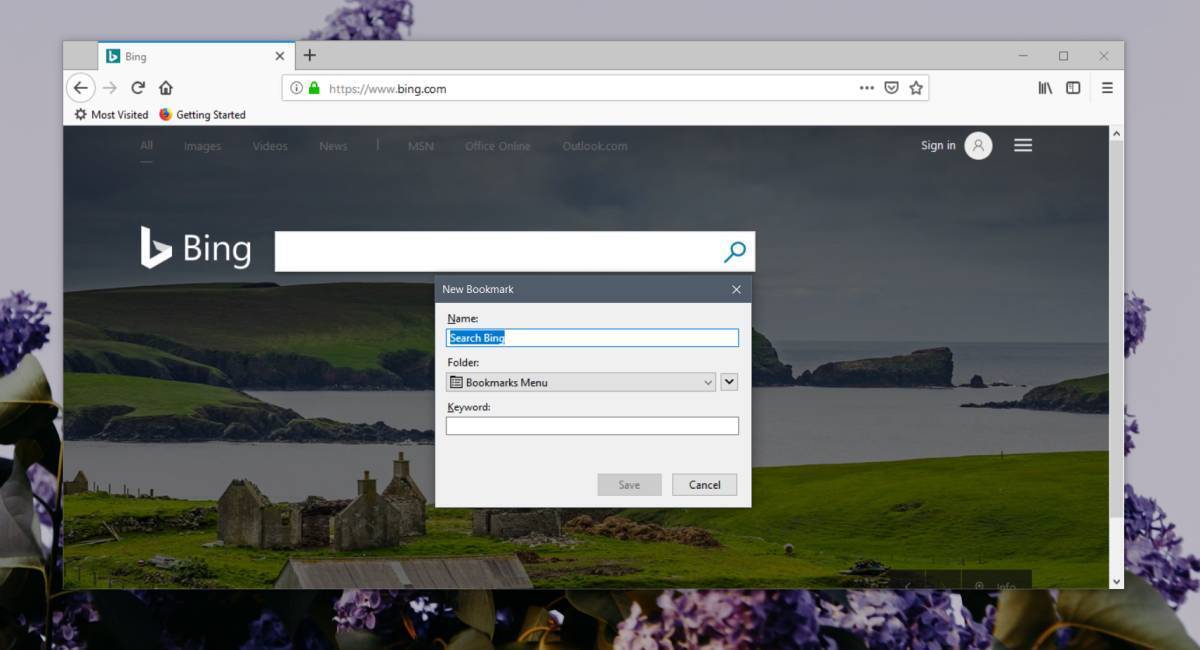Click the Keyword input field
This screenshot has width=1200, height=650.
tap(592, 426)
